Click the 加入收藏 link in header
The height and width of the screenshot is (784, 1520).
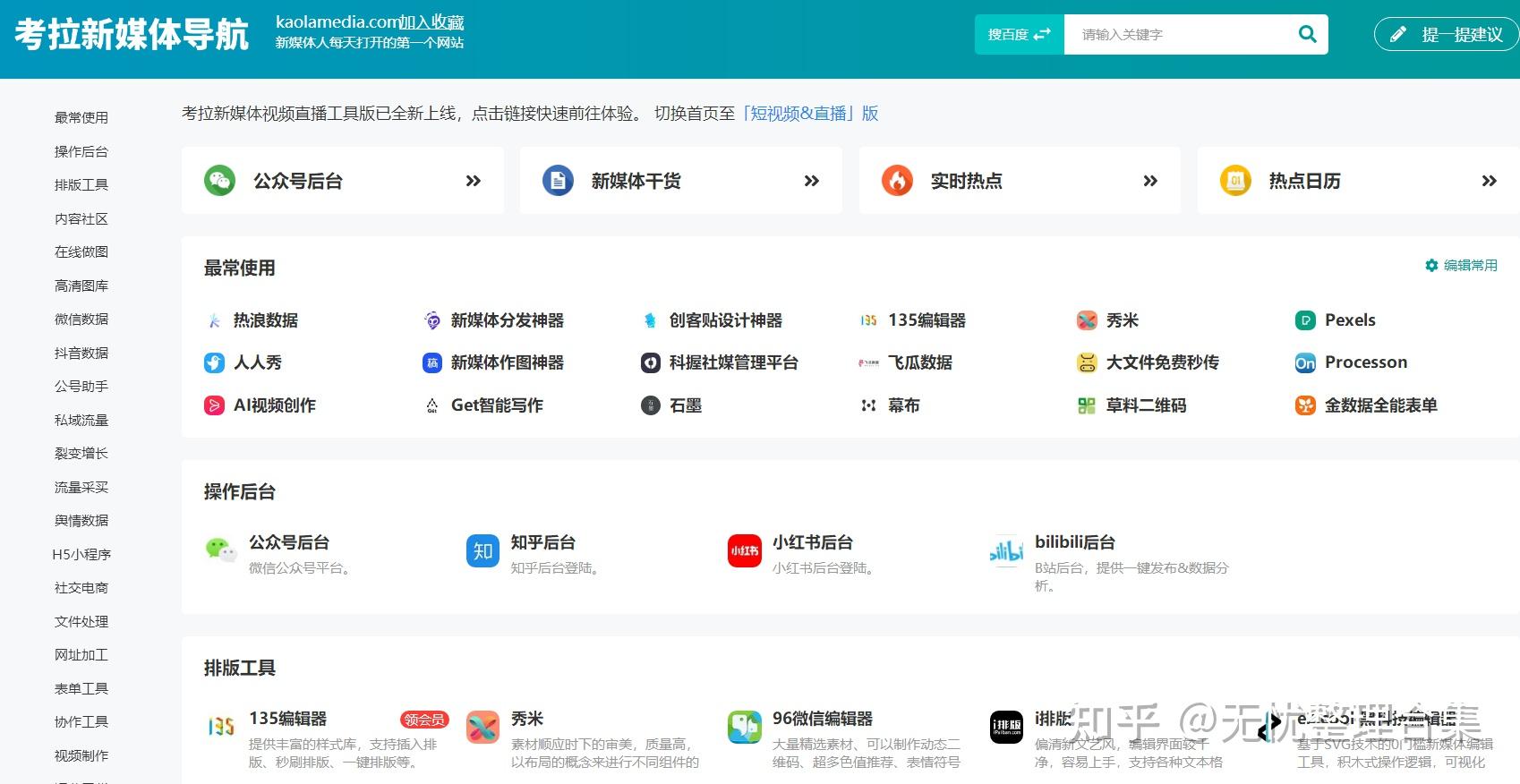click(431, 22)
